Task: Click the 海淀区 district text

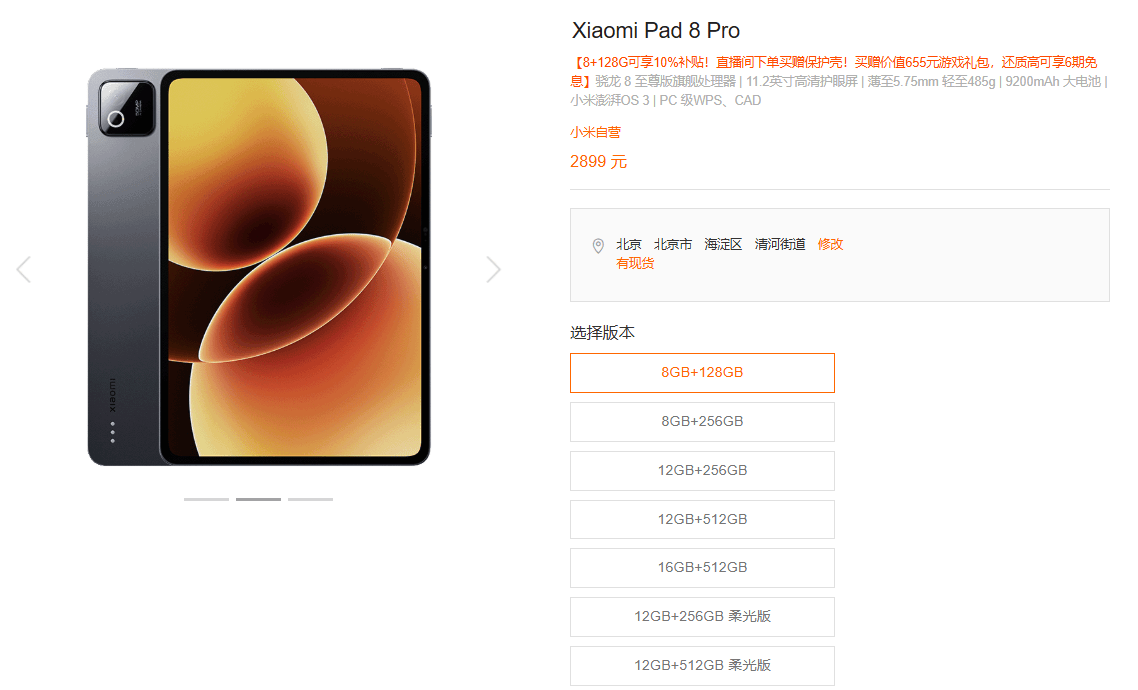Action: coord(723,245)
